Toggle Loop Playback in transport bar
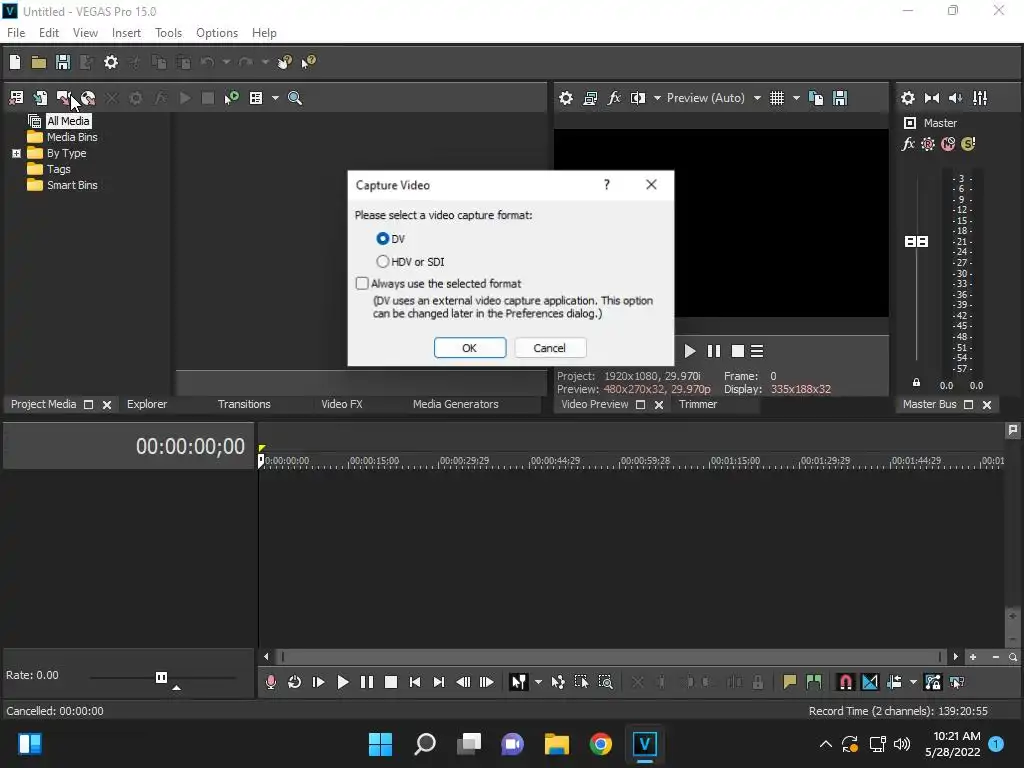Screen dimensions: 1024x768 [x=295, y=682]
